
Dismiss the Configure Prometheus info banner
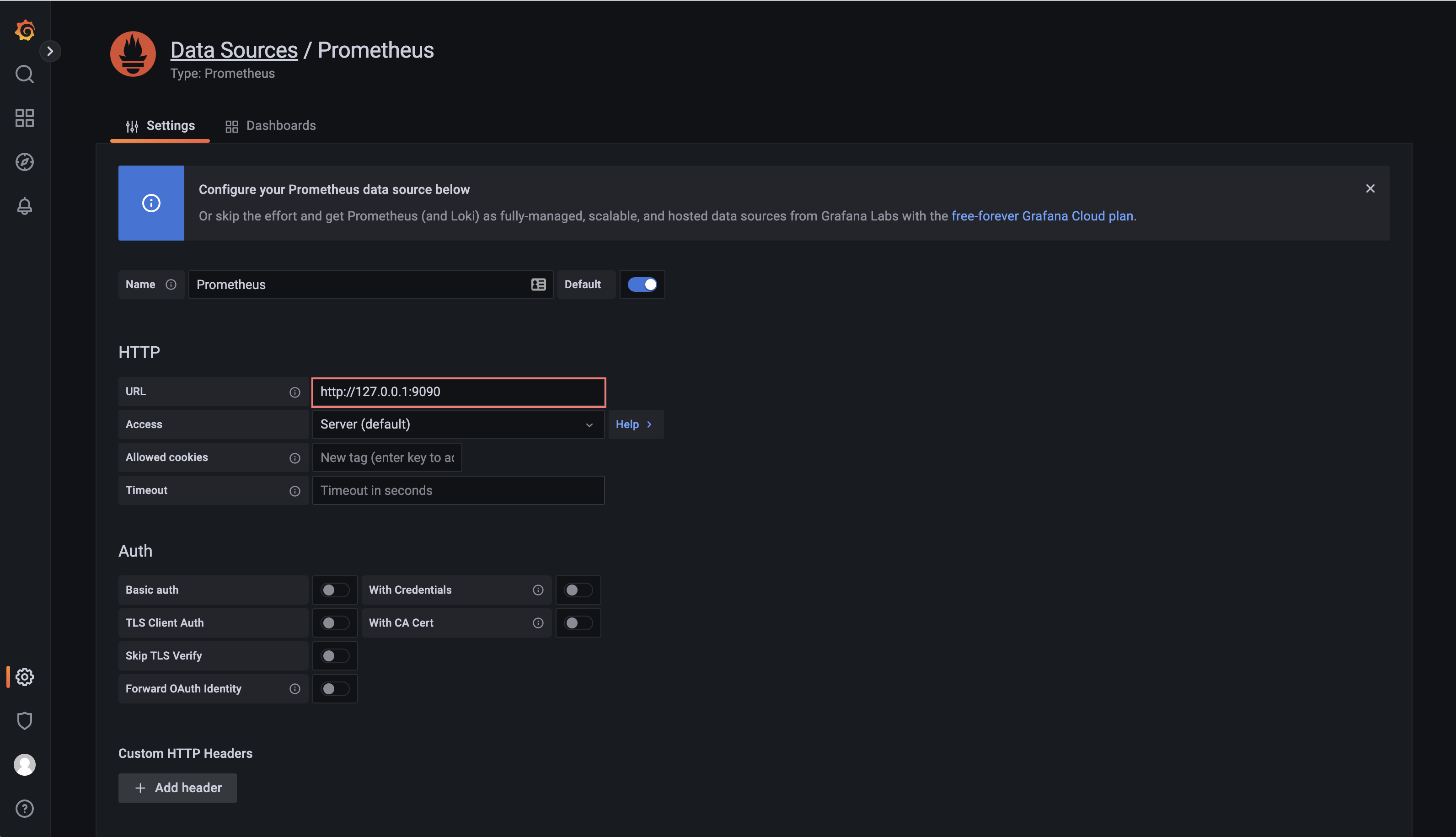click(x=1370, y=188)
